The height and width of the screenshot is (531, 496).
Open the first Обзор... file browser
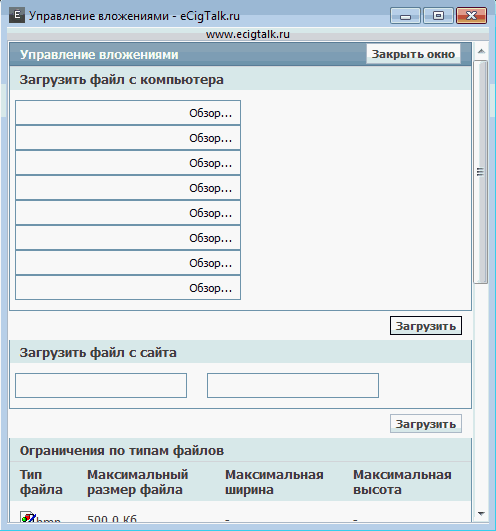click(210, 113)
